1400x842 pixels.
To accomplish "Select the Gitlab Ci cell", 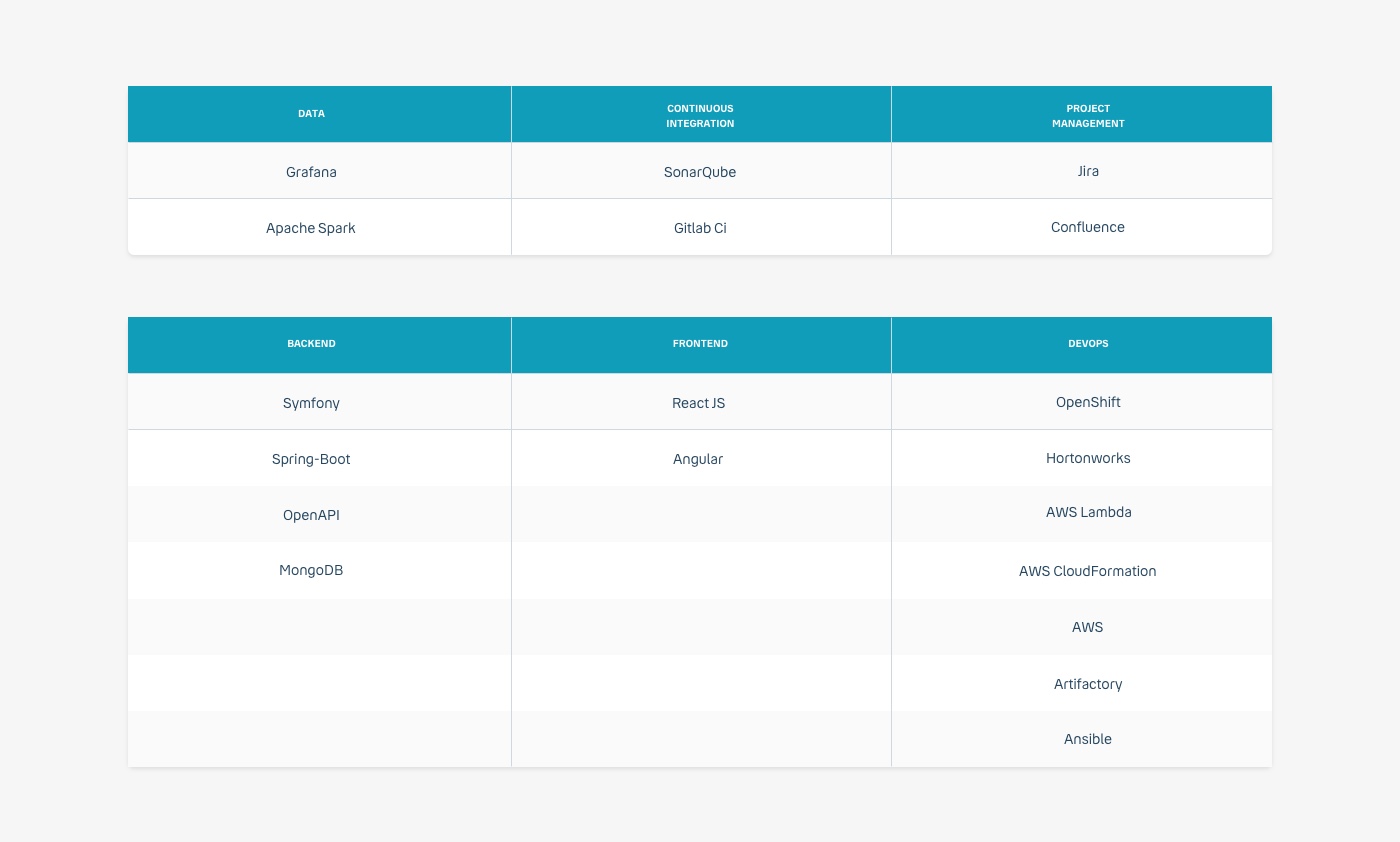I will tap(701, 227).
